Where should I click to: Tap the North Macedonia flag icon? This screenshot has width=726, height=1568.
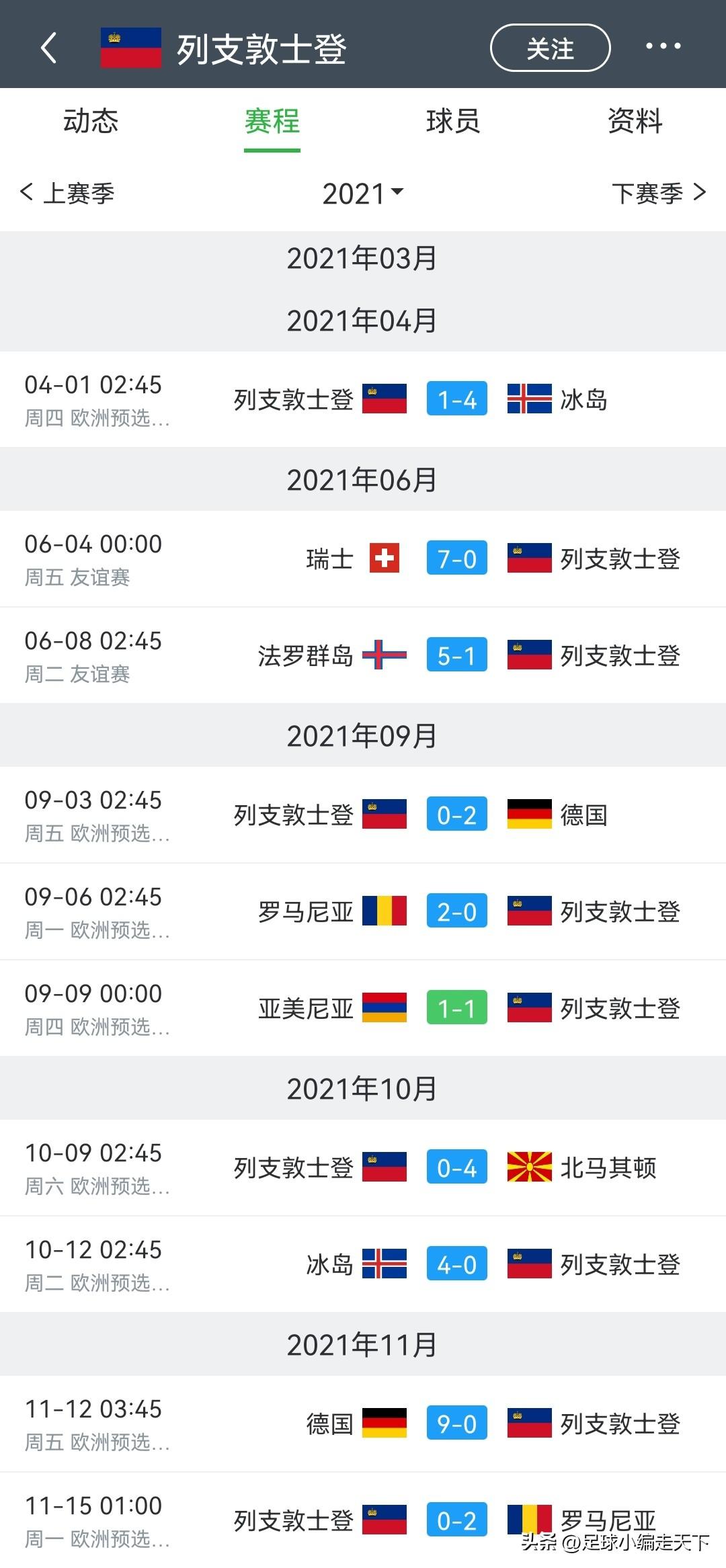pyautogui.click(x=529, y=1167)
